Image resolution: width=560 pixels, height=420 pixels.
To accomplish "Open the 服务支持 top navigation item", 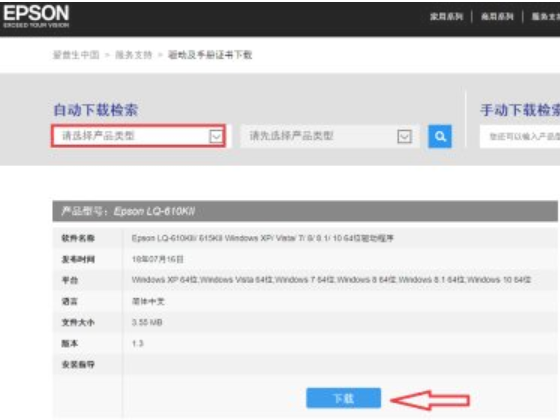I will (x=546, y=16).
